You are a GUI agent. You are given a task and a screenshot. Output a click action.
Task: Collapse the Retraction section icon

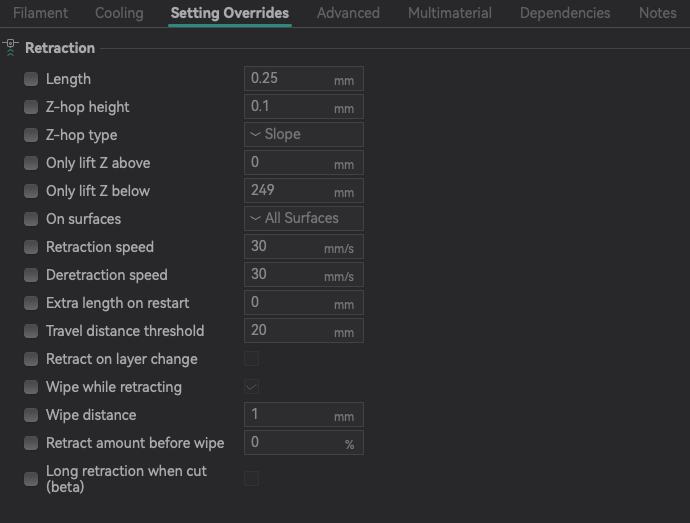(x=11, y=48)
